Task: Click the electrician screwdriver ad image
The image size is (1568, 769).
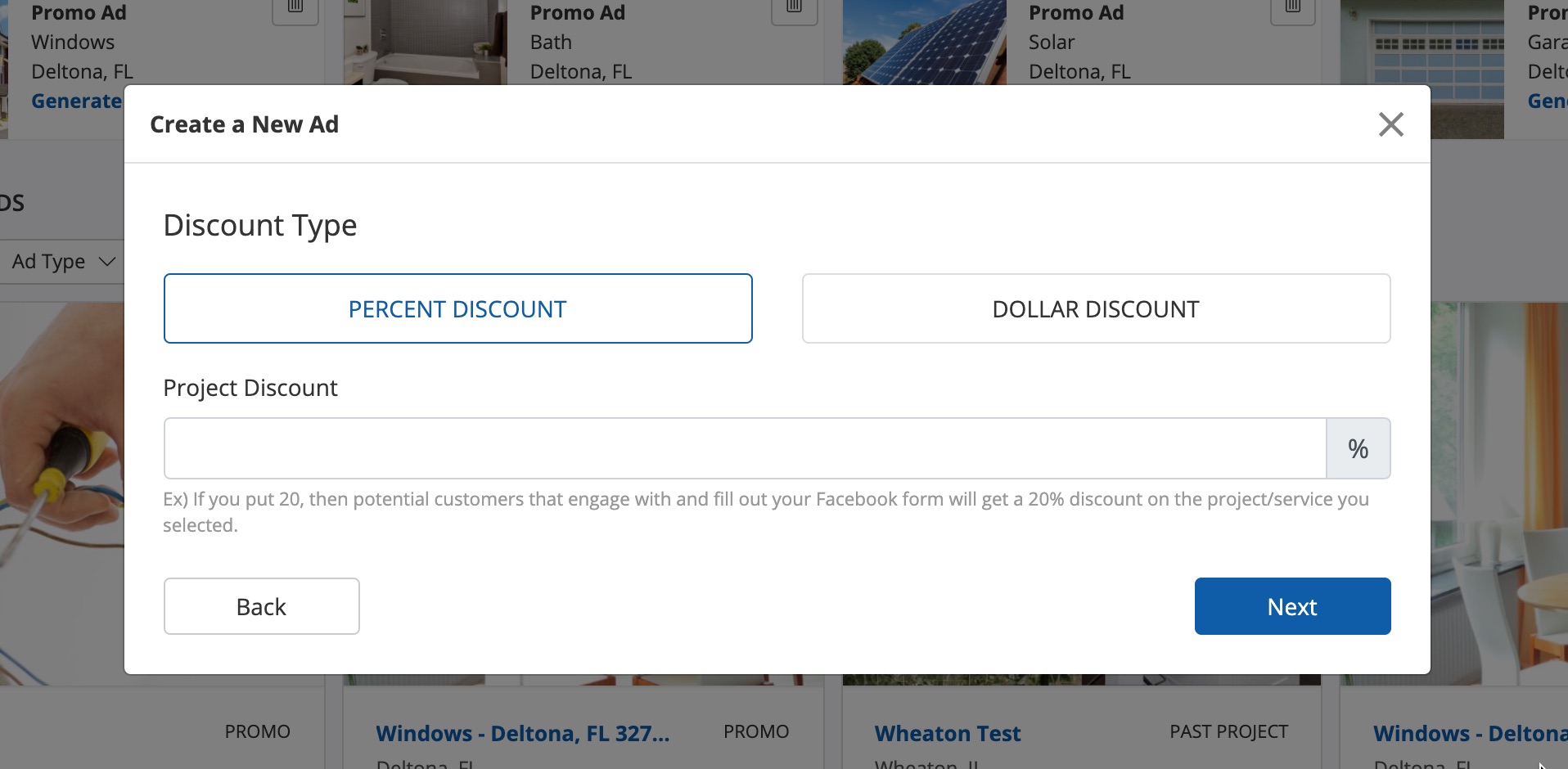Action: [x=61, y=491]
